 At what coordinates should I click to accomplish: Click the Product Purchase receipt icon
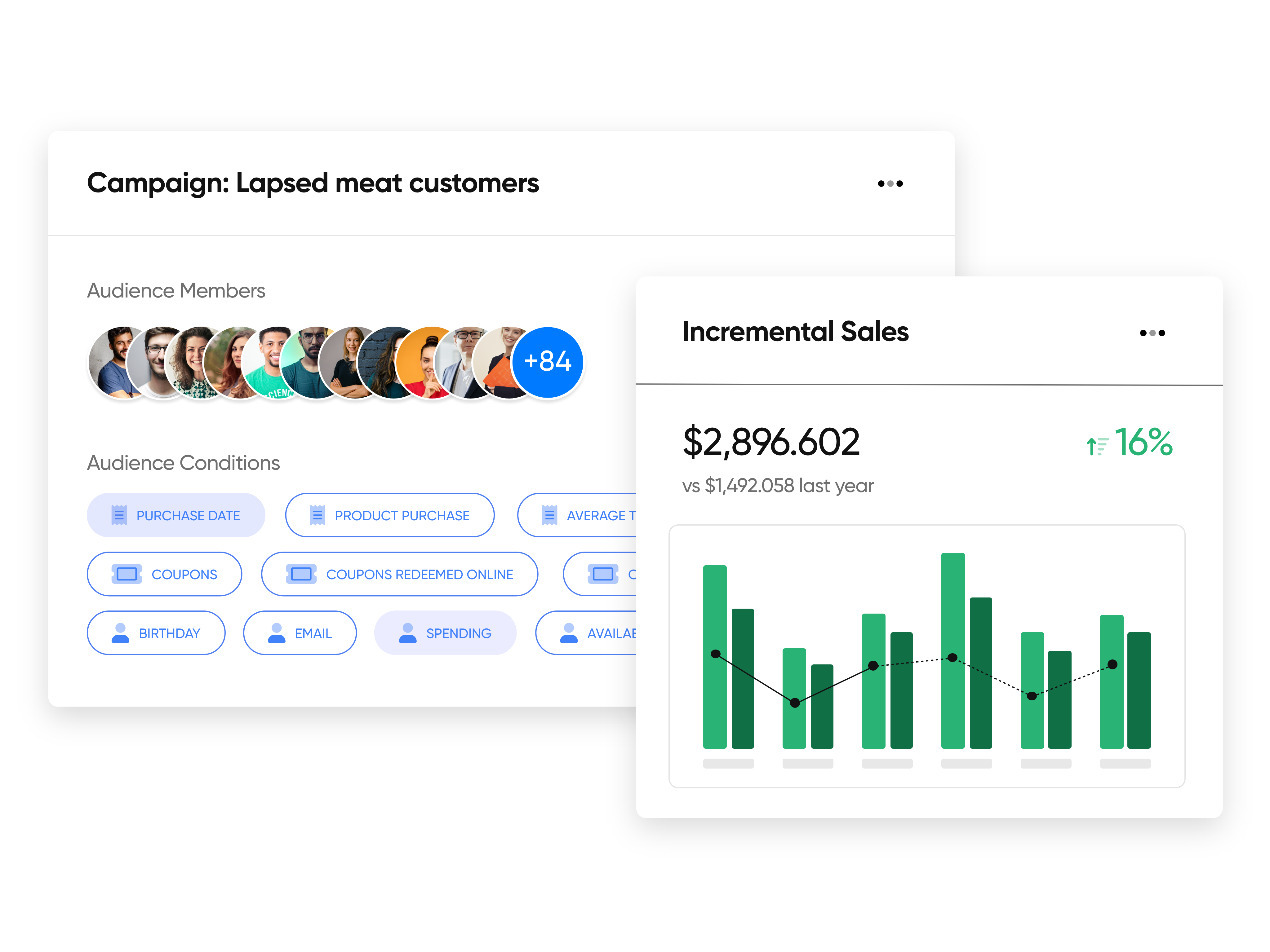click(x=317, y=515)
